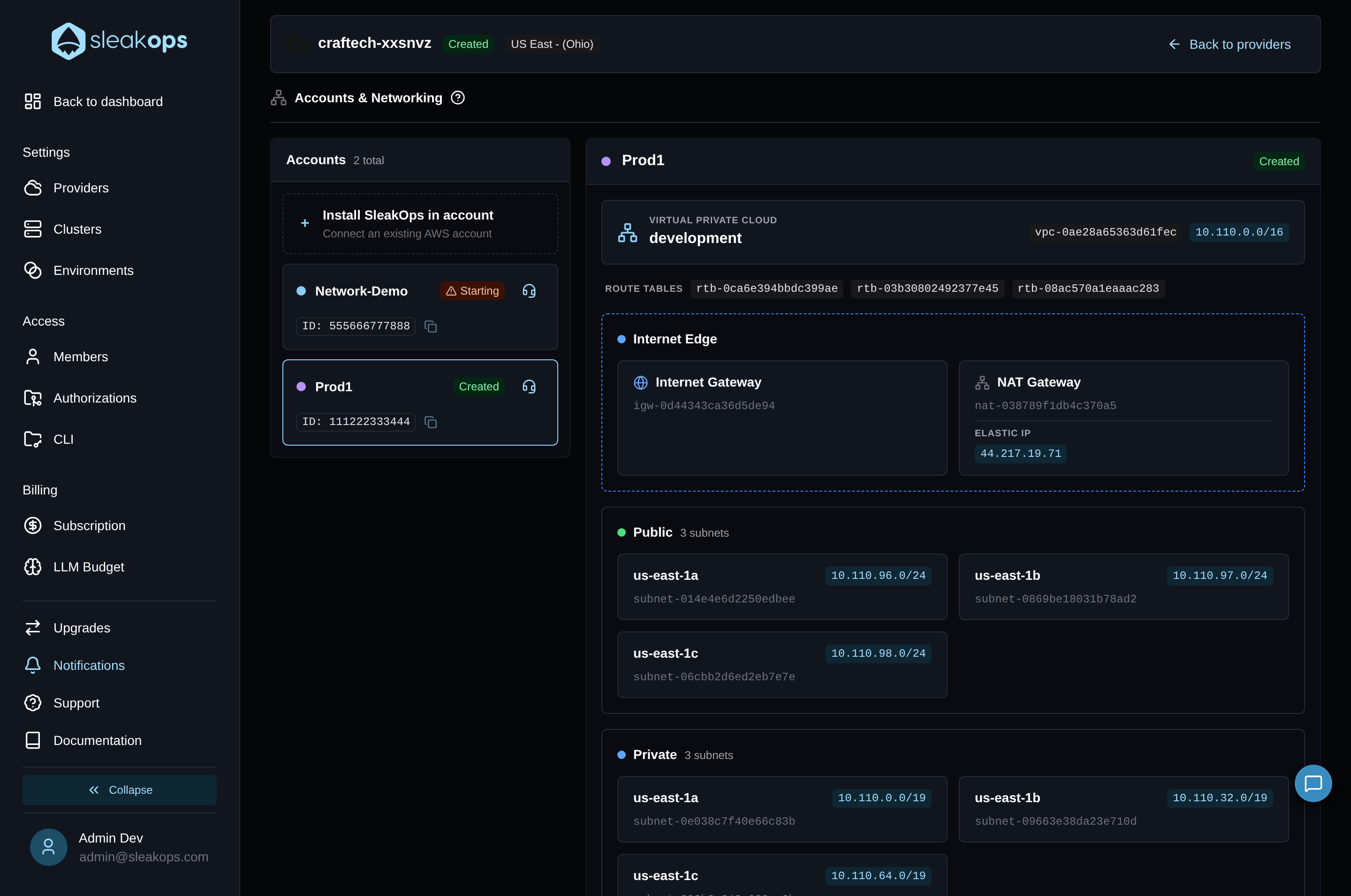Click private subnet CIDR 10.110.0.0/19
The height and width of the screenshot is (896, 1351).
coord(881,797)
